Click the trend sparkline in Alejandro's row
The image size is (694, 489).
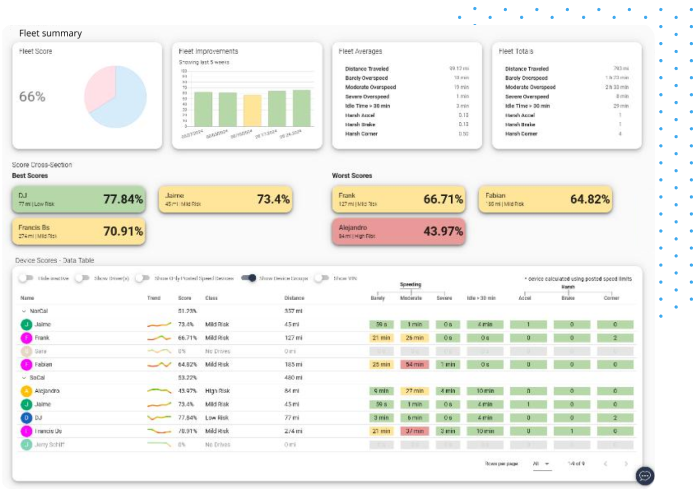(x=159, y=391)
